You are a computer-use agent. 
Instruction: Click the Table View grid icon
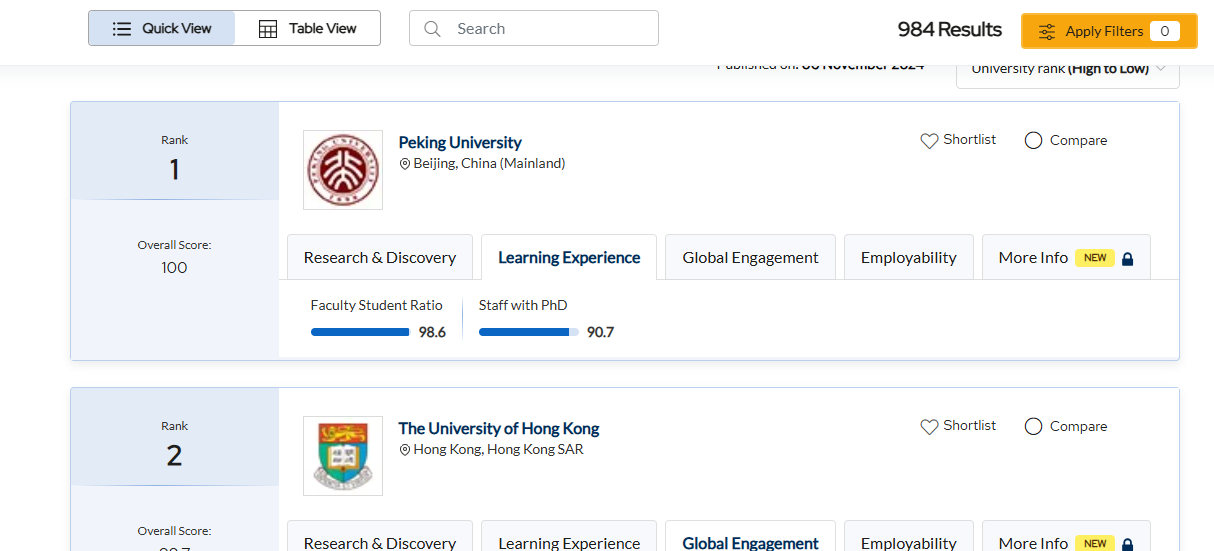tap(268, 29)
